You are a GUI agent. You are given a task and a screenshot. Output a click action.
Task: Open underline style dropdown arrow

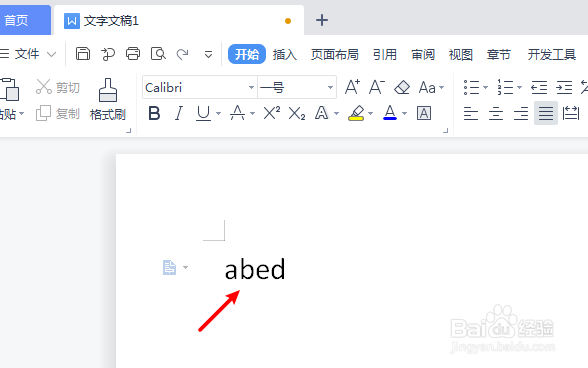click(218, 113)
